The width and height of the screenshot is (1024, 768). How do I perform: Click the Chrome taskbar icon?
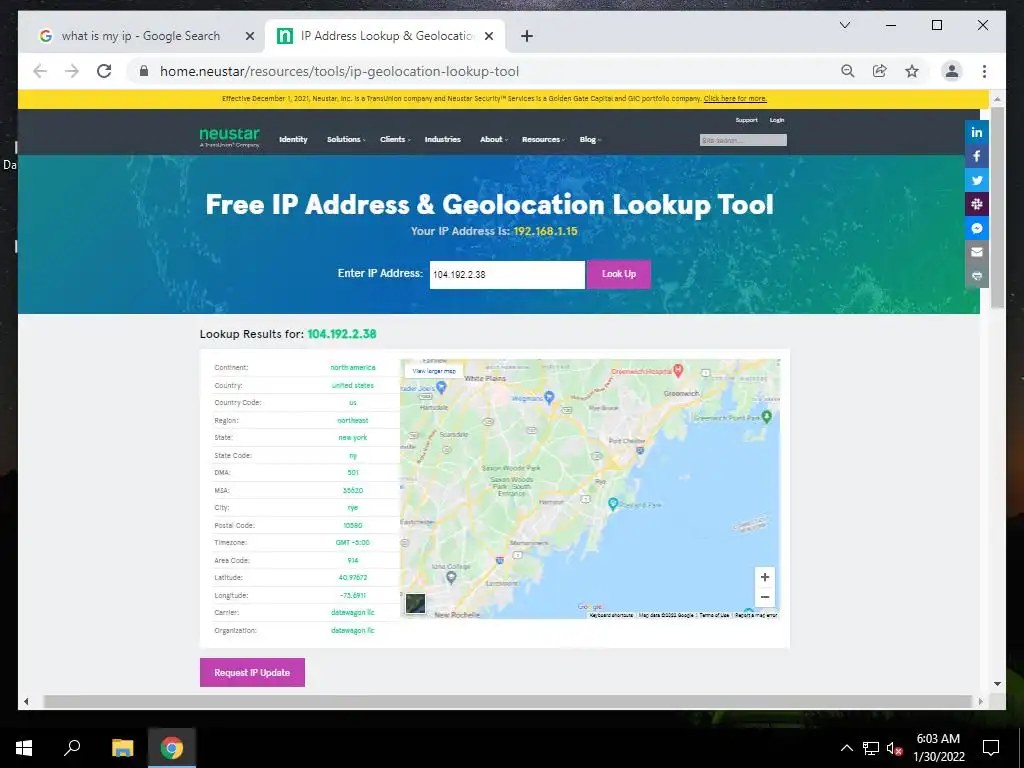172,748
